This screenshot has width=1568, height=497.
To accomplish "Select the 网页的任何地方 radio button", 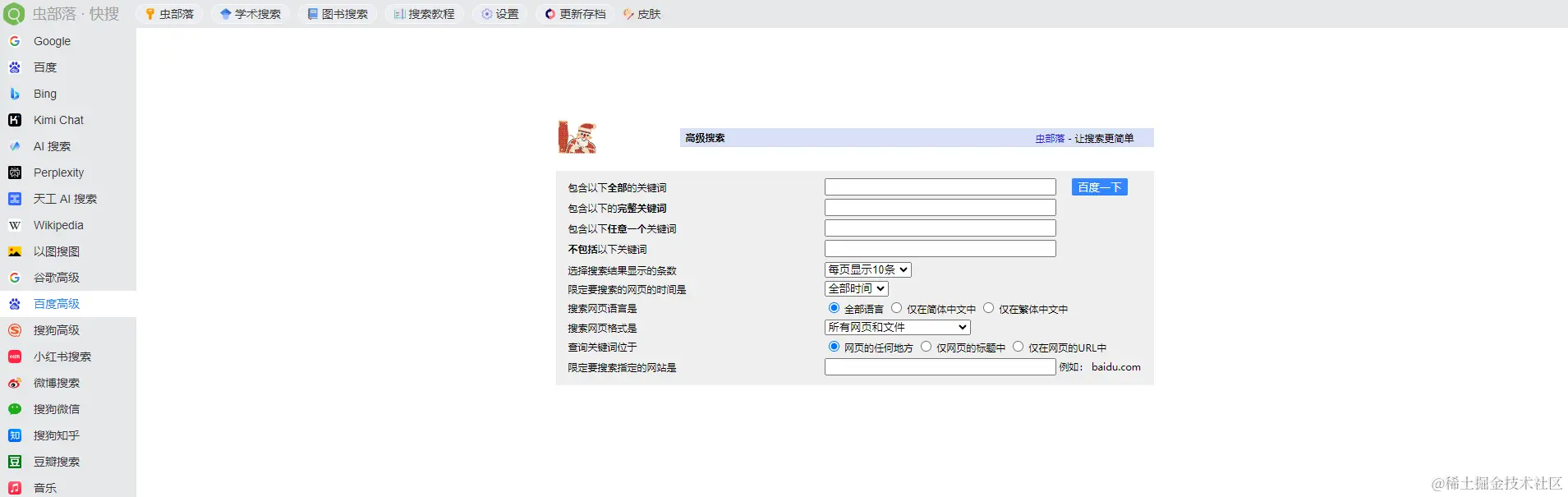I will (x=834, y=347).
